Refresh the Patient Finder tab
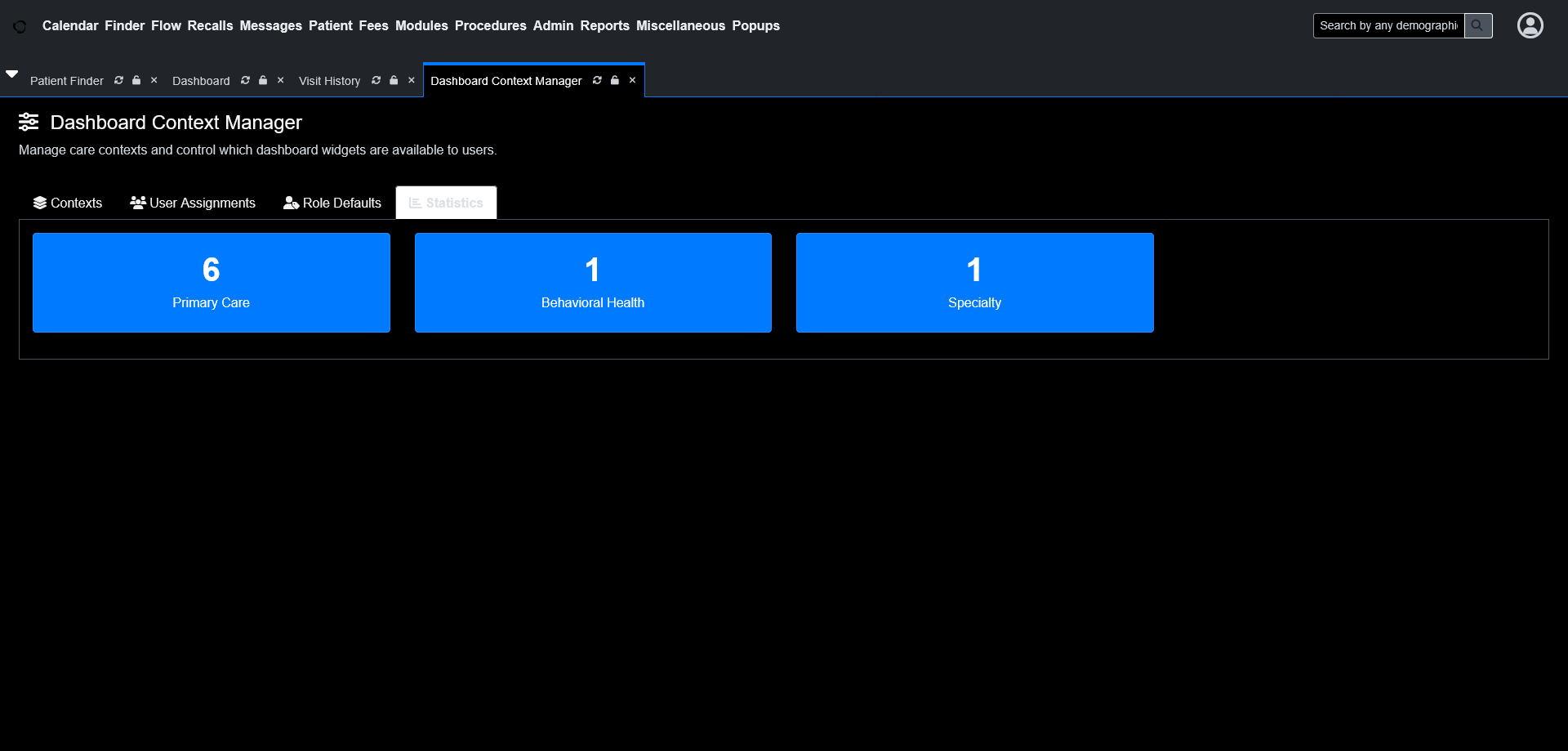 coord(119,80)
